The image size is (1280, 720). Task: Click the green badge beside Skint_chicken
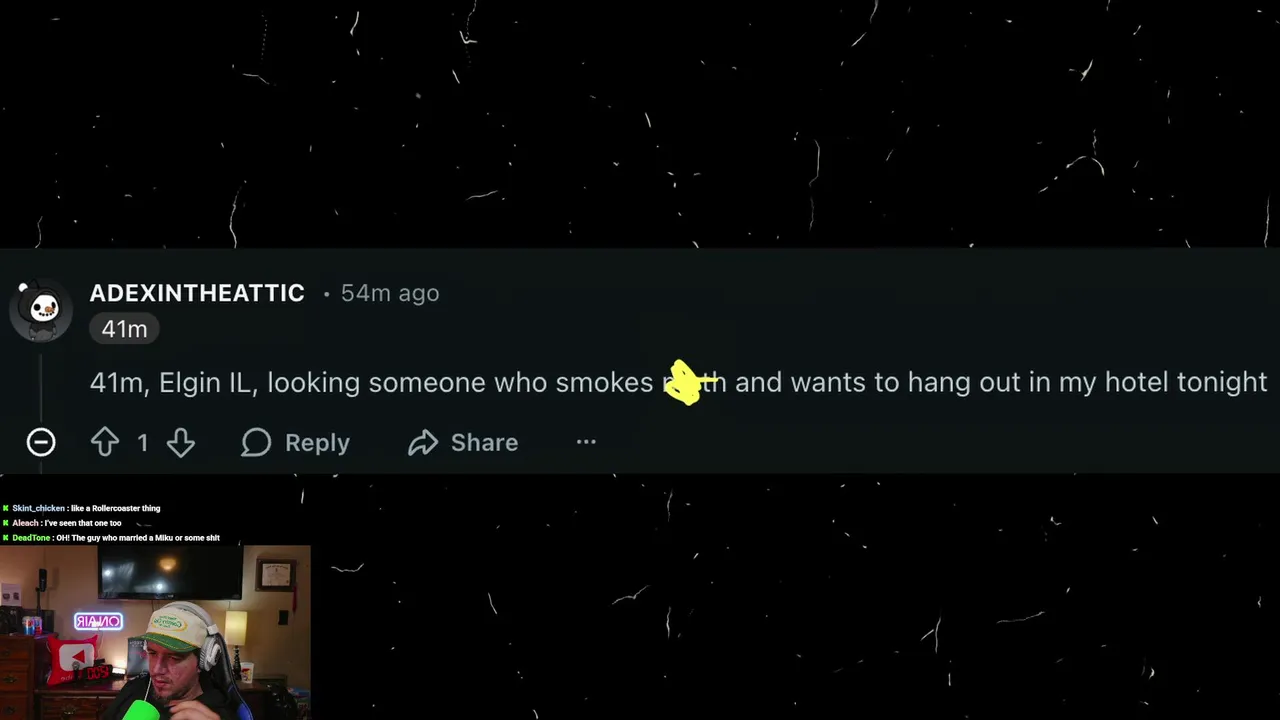click(5, 508)
